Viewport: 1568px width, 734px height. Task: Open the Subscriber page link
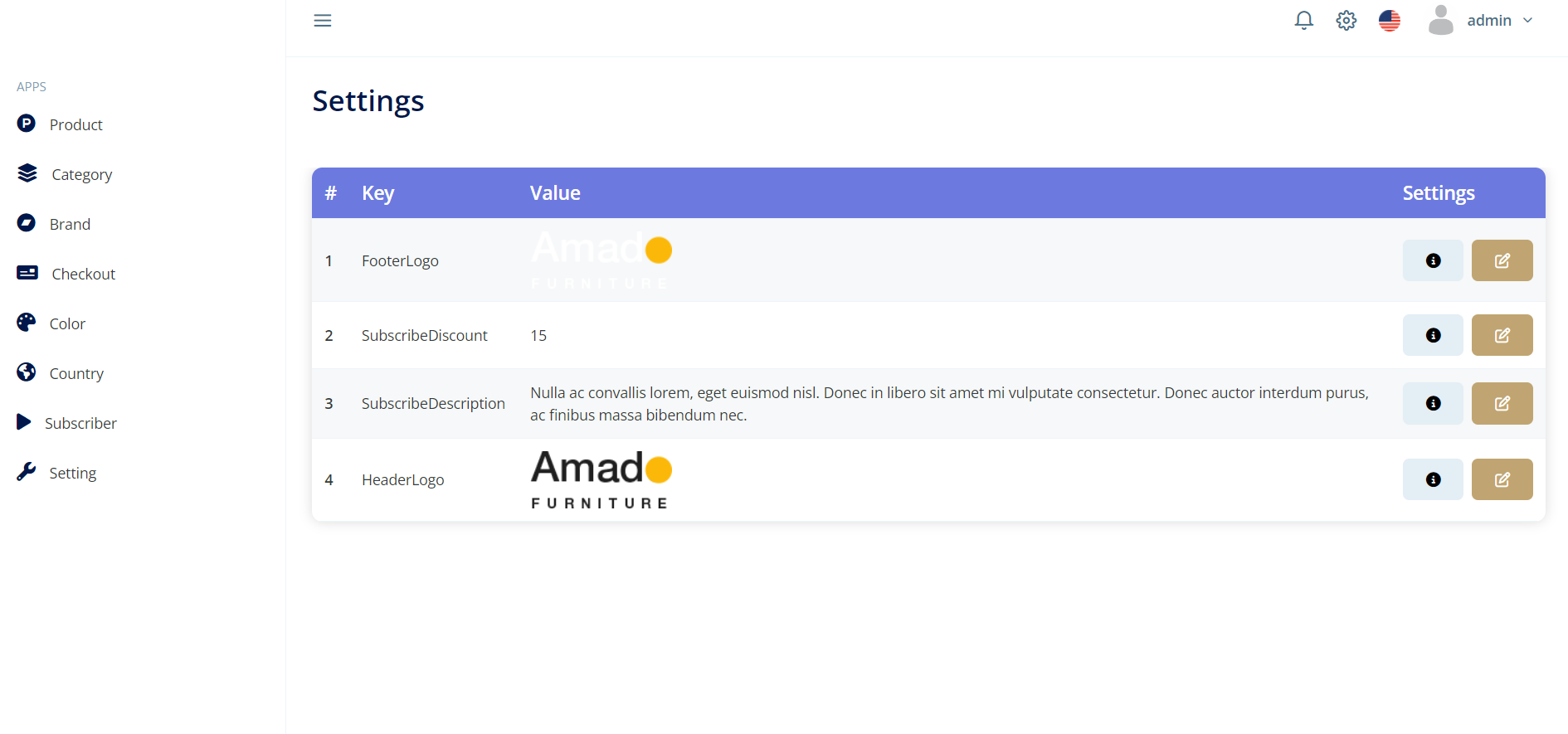coord(80,423)
